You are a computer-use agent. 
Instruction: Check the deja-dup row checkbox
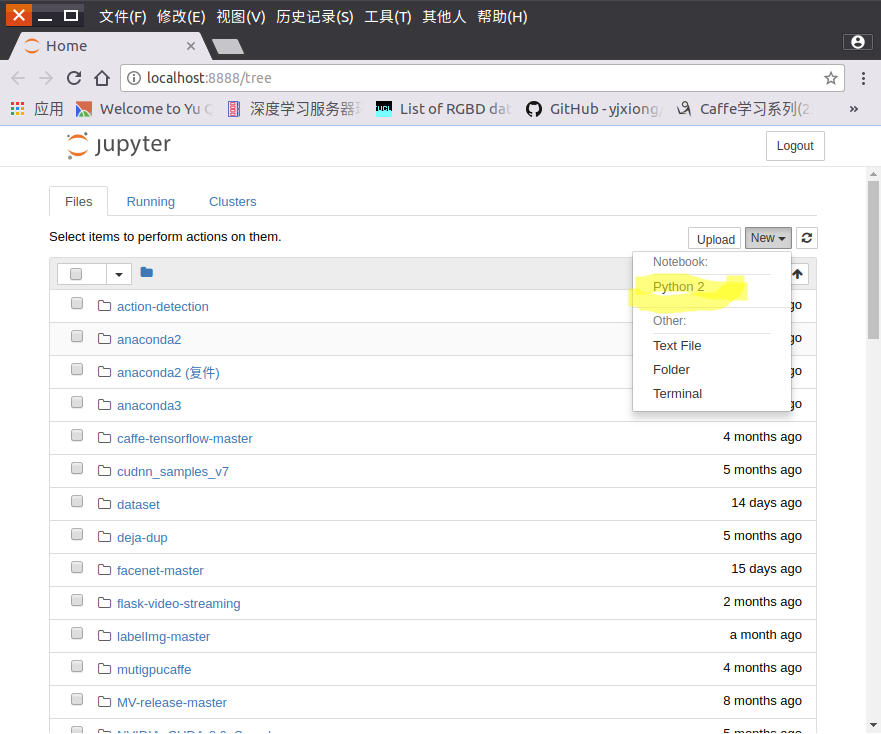(77, 534)
